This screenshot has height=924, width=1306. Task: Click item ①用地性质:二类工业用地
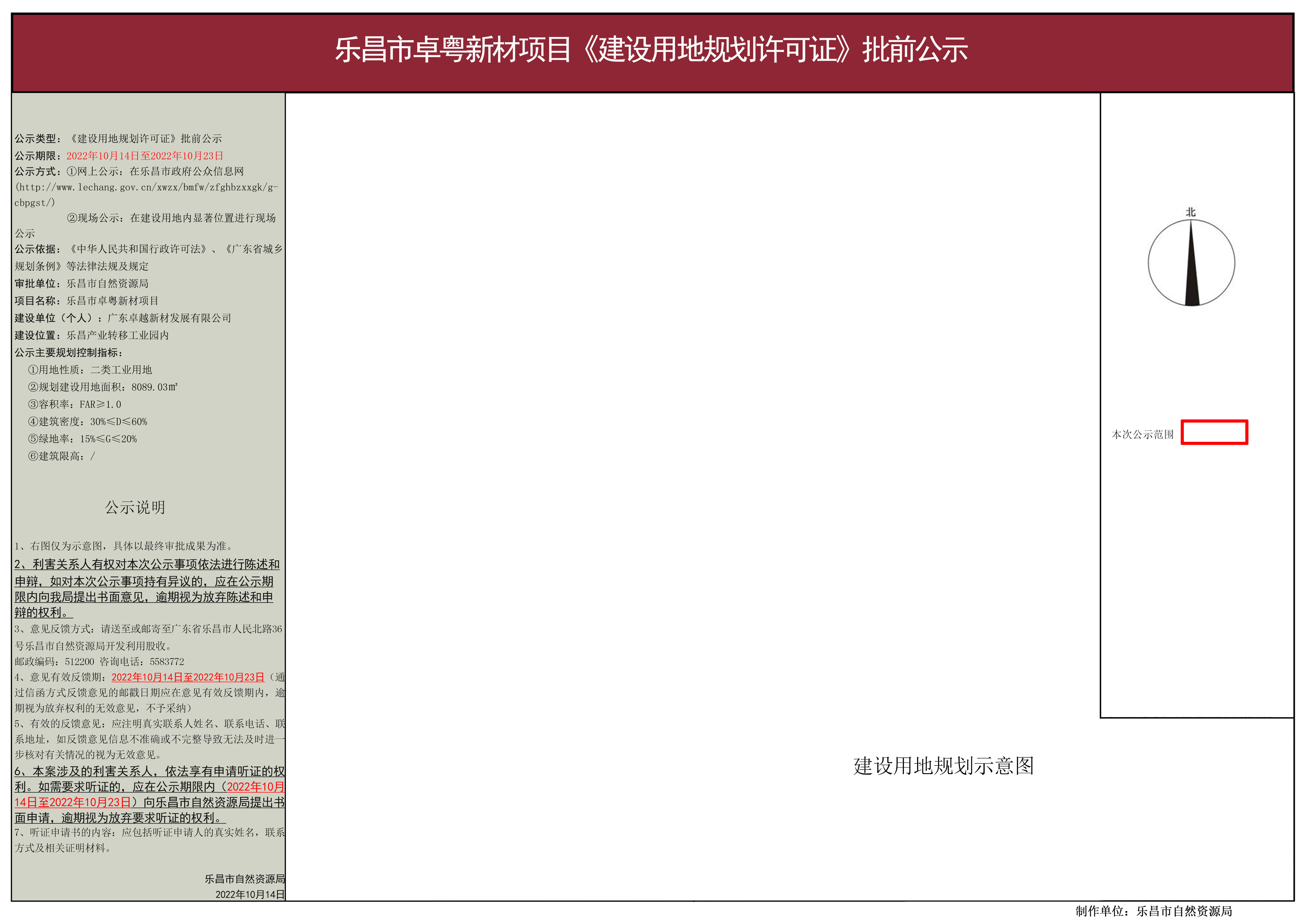[x=90, y=370]
